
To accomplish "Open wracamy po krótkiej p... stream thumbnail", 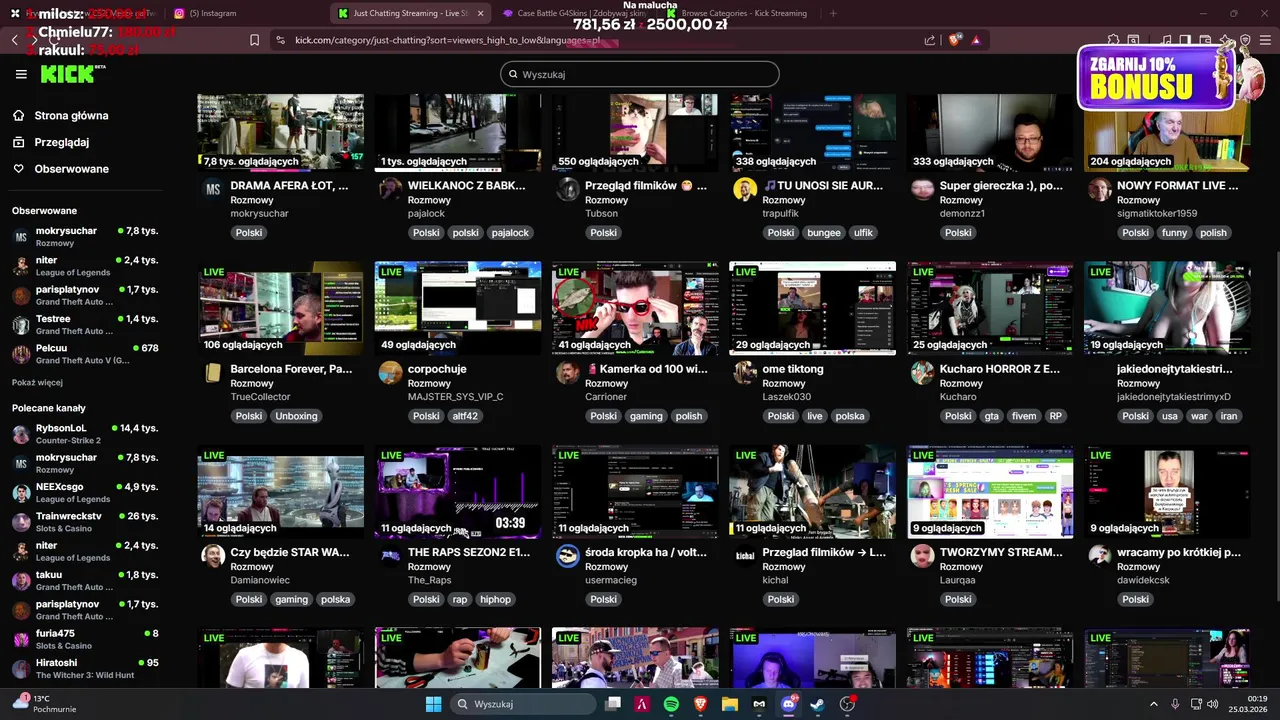I will coord(1167,492).
